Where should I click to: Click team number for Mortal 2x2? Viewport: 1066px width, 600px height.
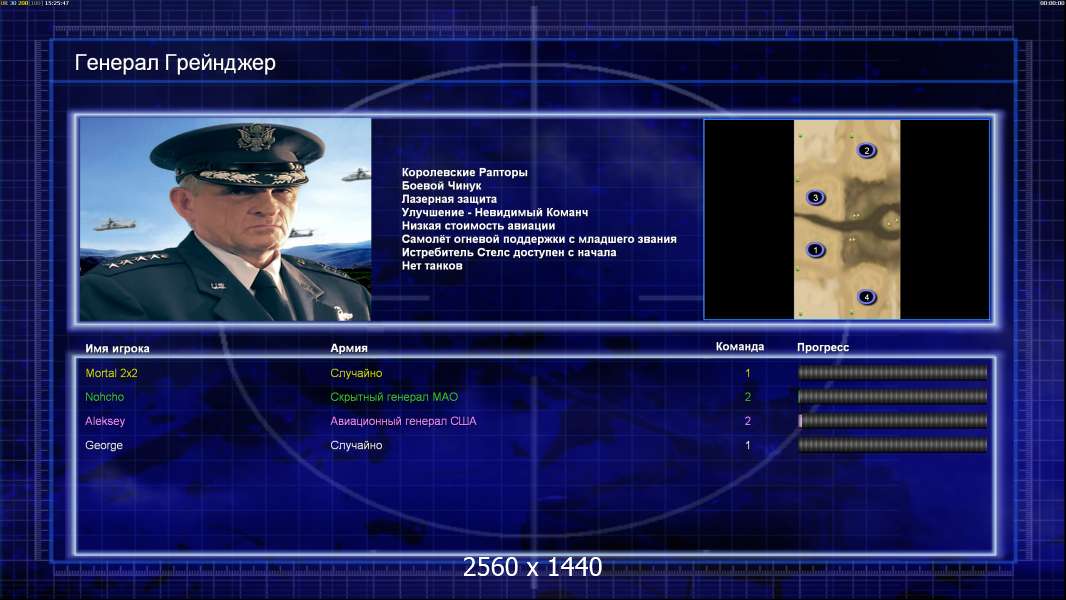click(x=748, y=373)
